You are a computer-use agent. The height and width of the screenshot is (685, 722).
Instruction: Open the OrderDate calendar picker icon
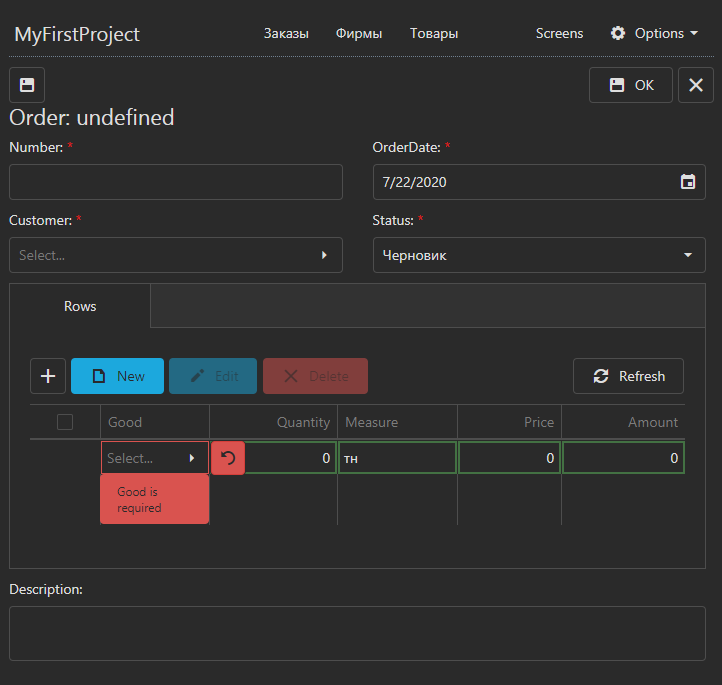click(687, 182)
